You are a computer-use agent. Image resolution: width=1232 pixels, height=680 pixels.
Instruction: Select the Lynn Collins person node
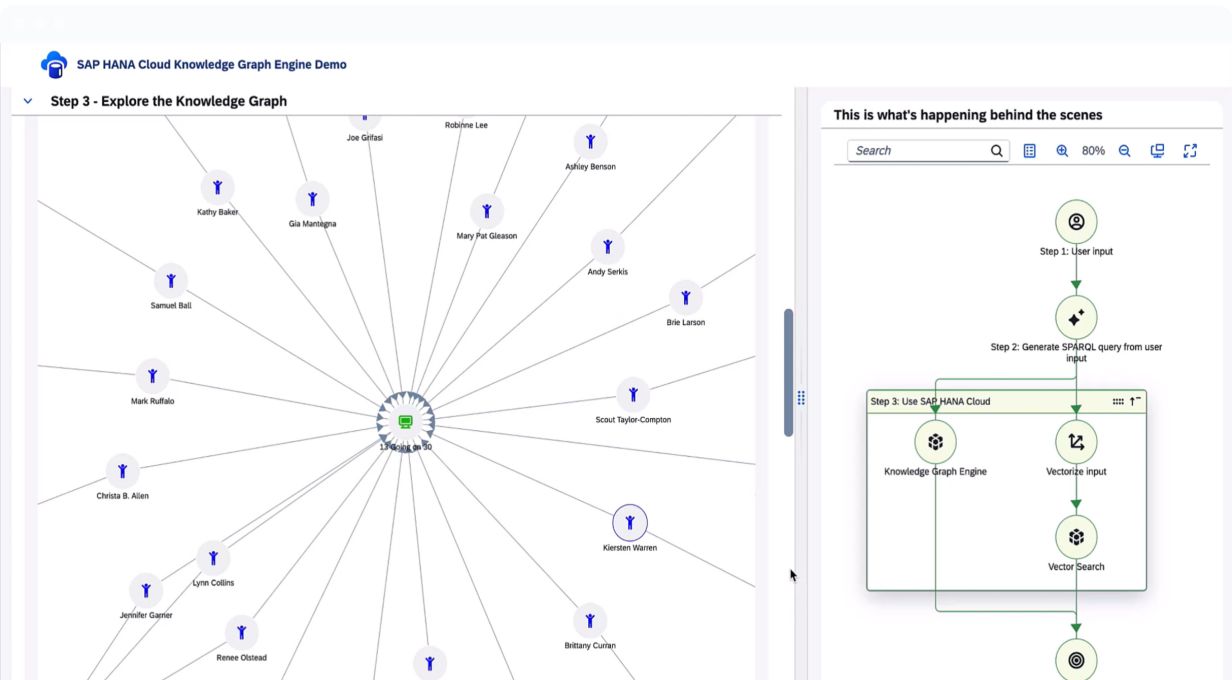(x=213, y=557)
